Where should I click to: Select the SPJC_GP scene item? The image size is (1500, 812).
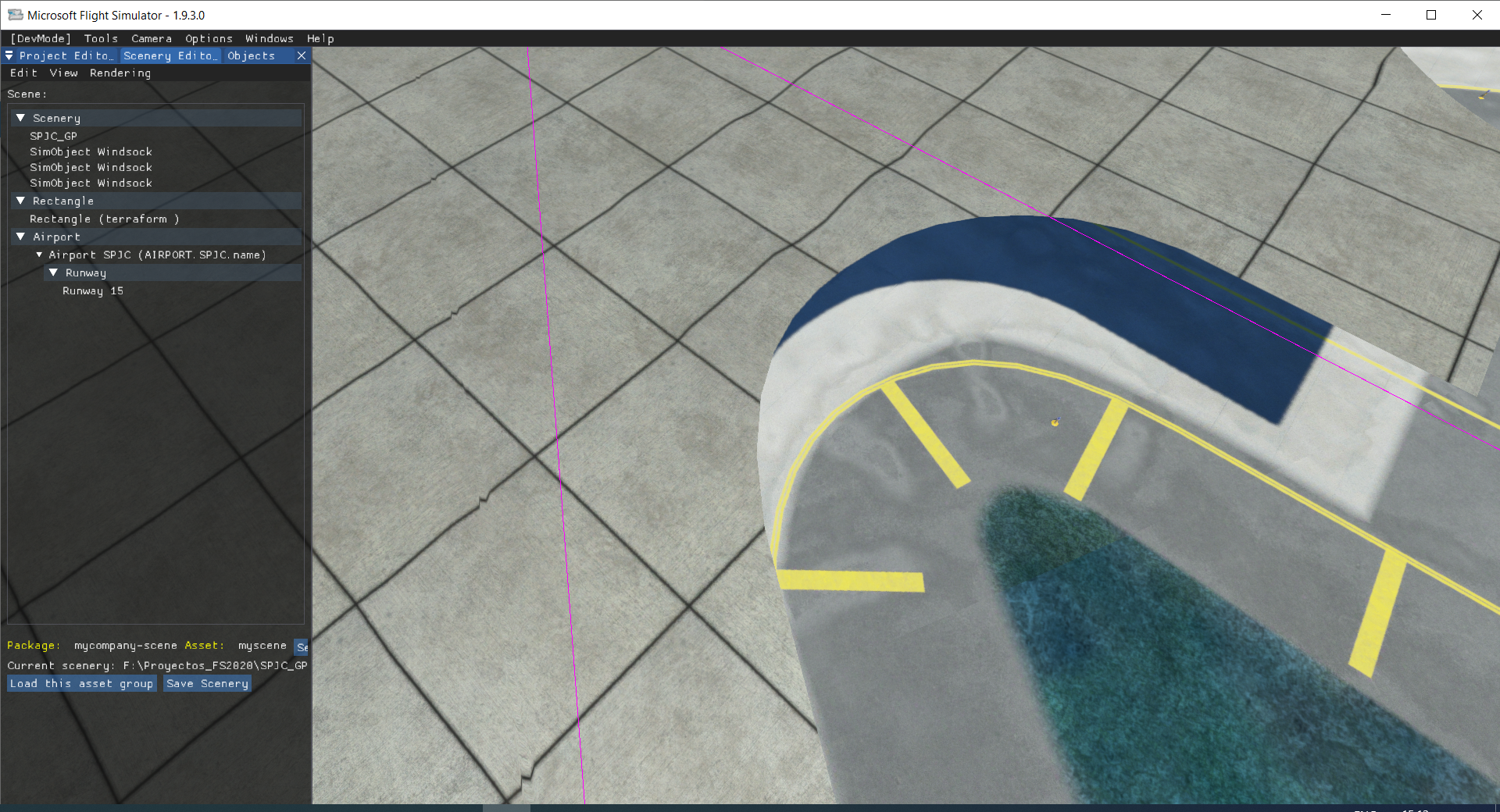coord(53,135)
